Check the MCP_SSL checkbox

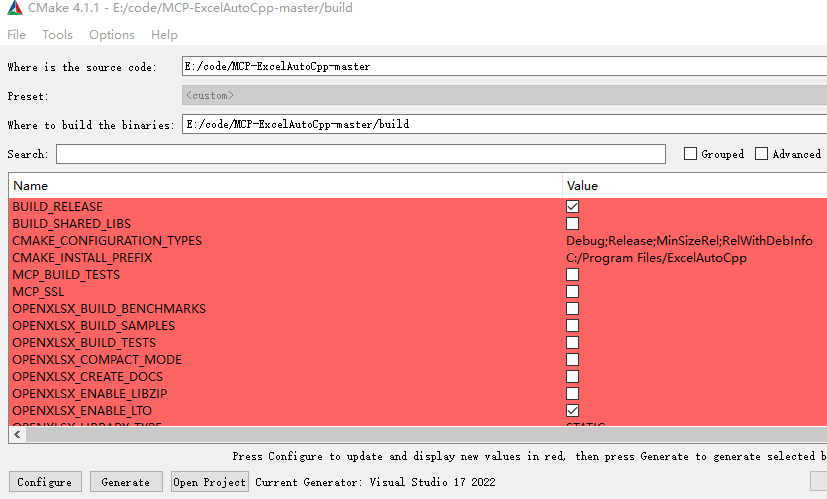coord(572,292)
